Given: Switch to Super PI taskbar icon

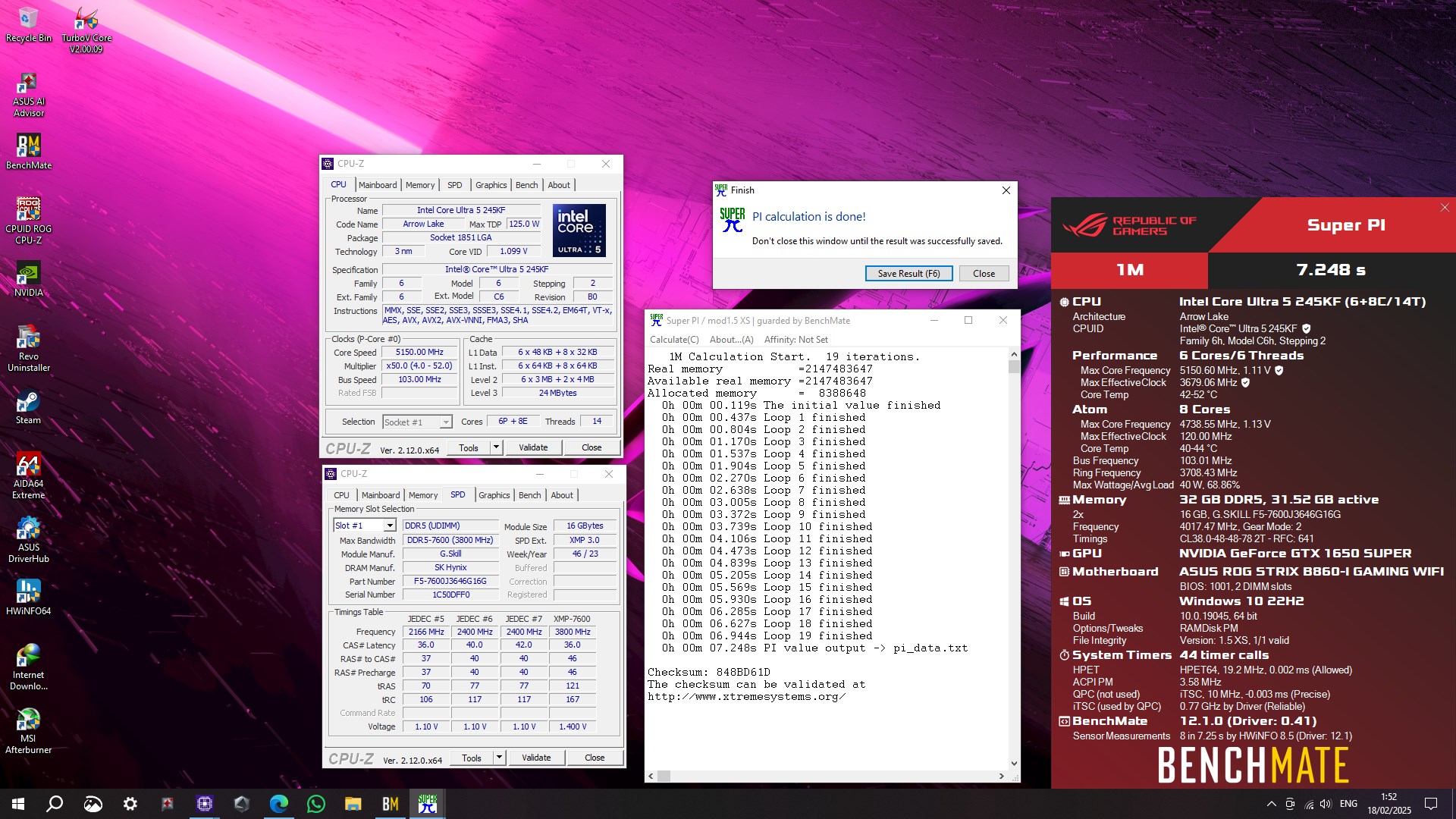Looking at the screenshot, I should click(x=428, y=804).
